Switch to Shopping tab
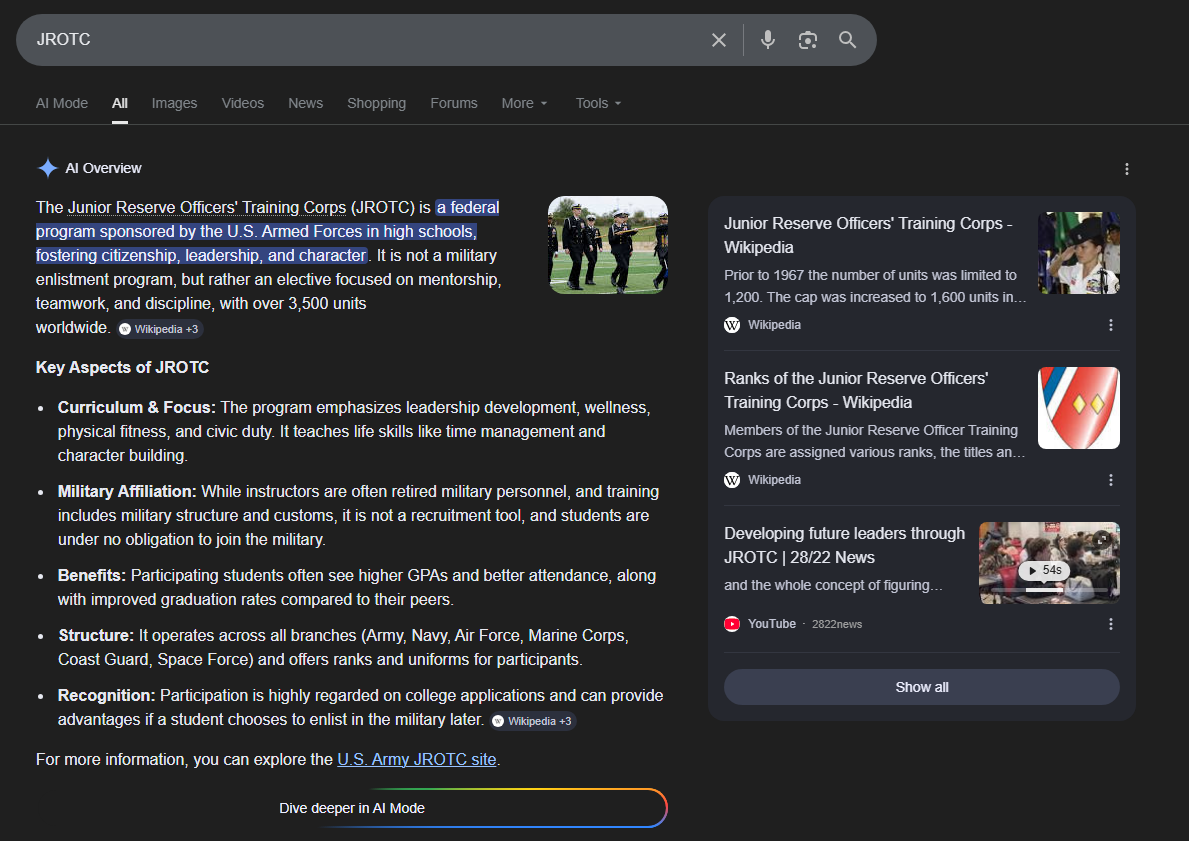The width and height of the screenshot is (1189, 841). (376, 103)
